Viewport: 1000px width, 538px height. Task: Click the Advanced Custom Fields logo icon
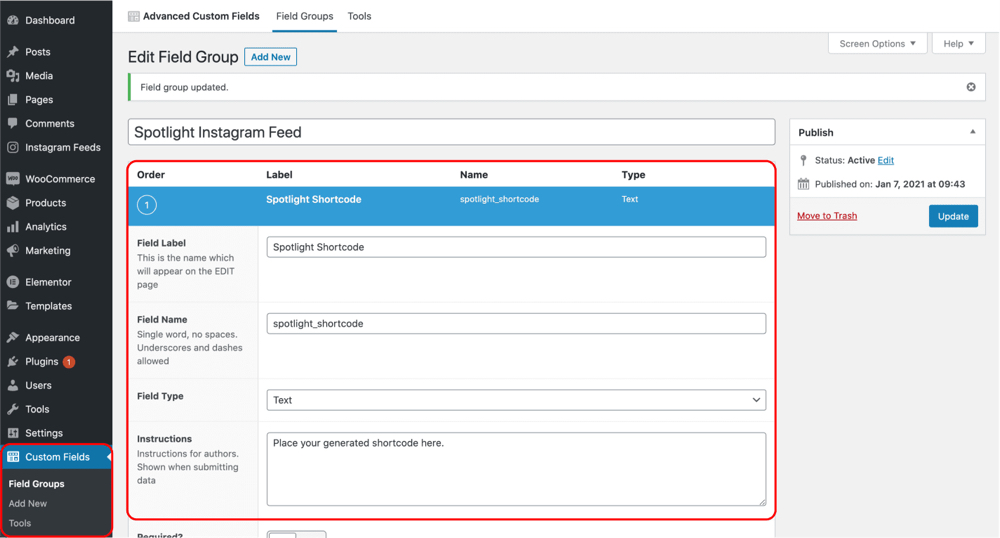tap(133, 16)
